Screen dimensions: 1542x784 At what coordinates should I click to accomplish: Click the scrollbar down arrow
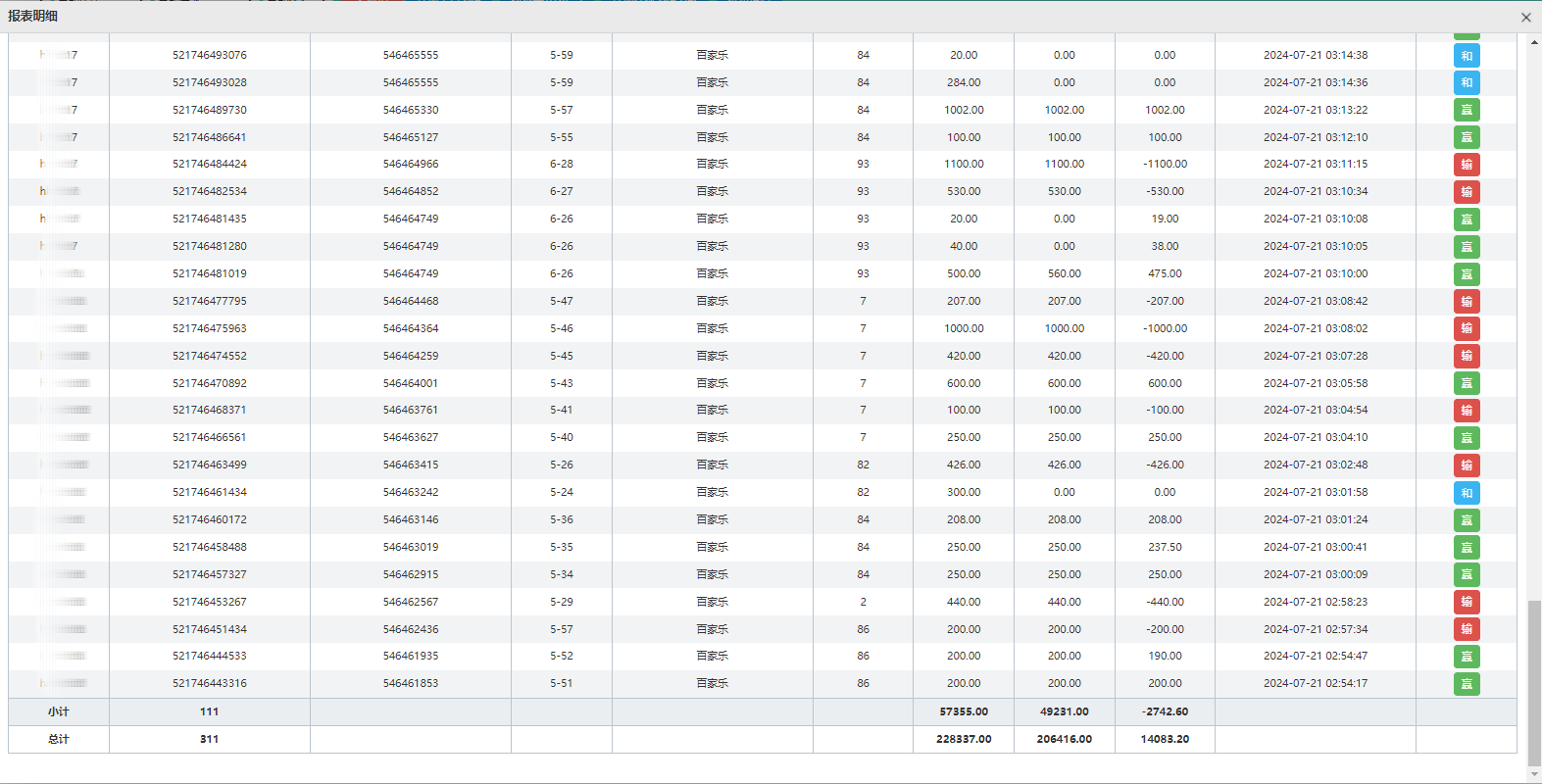point(1534,774)
